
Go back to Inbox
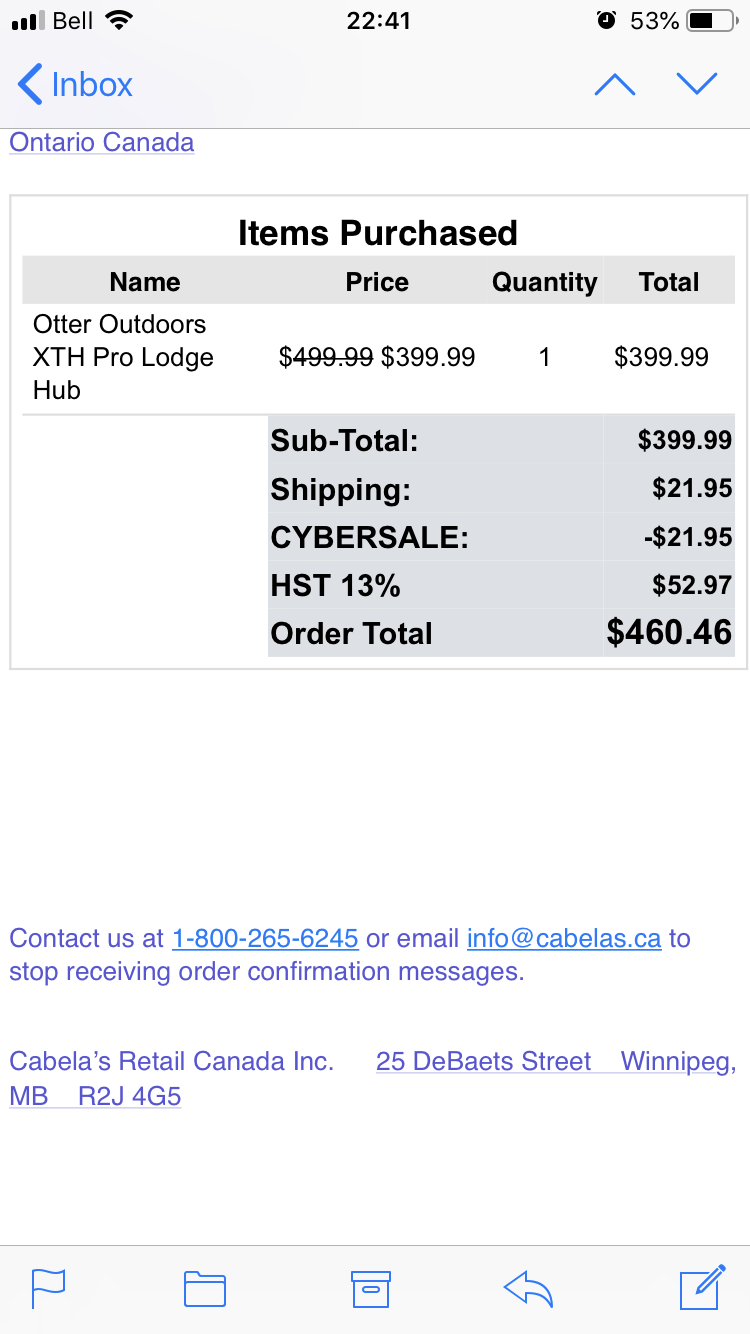coord(75,84)
